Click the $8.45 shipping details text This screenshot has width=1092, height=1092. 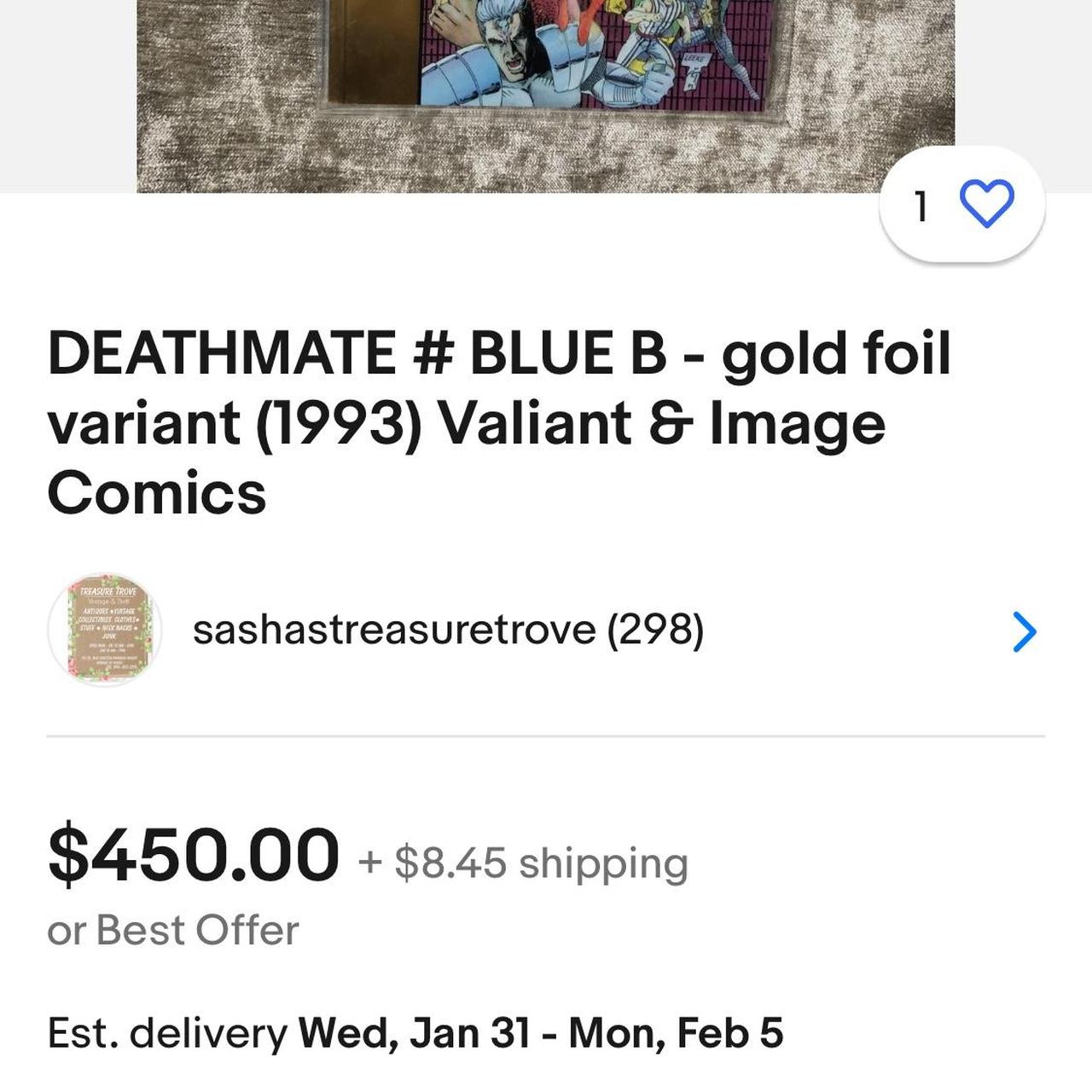point(522,863)
